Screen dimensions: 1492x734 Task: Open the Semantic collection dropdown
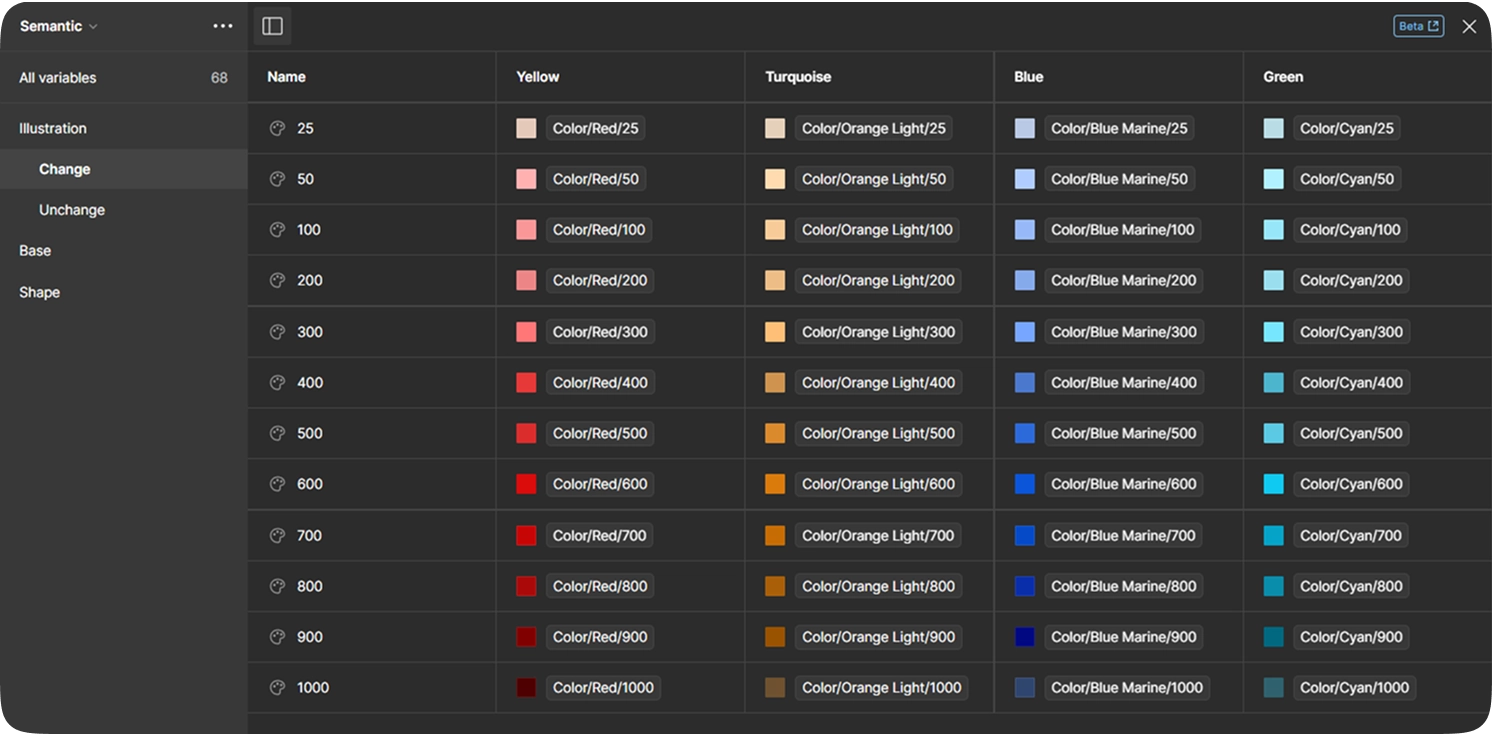pyautogui.click(x=57, y=25)
